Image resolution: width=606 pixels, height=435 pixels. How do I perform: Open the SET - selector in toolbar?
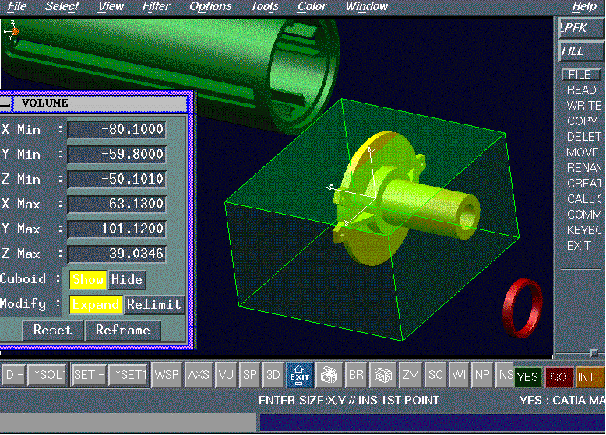[89, 374]
